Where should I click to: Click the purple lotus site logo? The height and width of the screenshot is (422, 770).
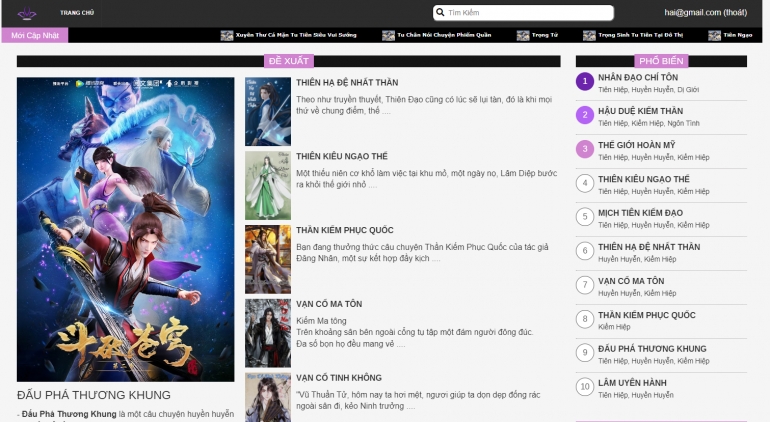[27, 13]
